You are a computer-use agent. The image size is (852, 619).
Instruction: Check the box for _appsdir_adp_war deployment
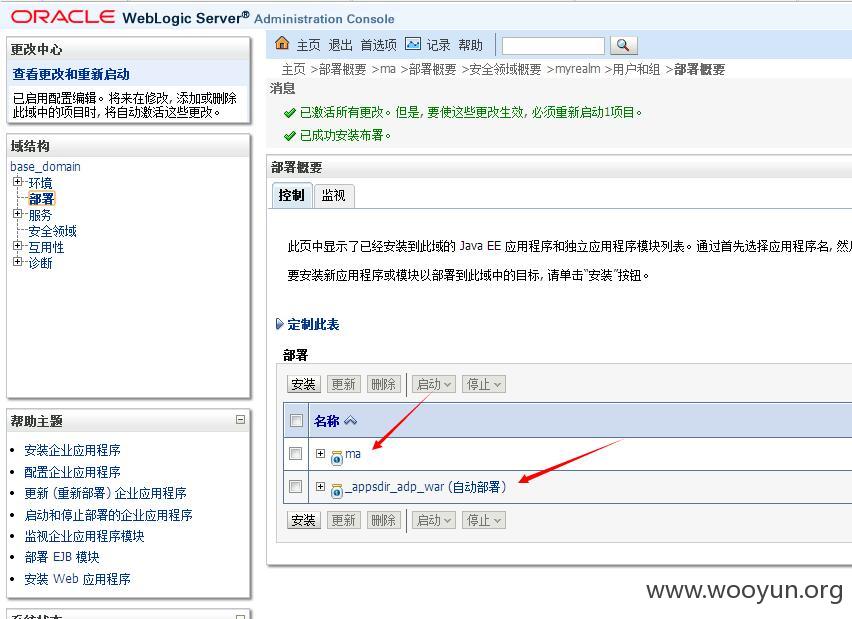tap(296, 486)
